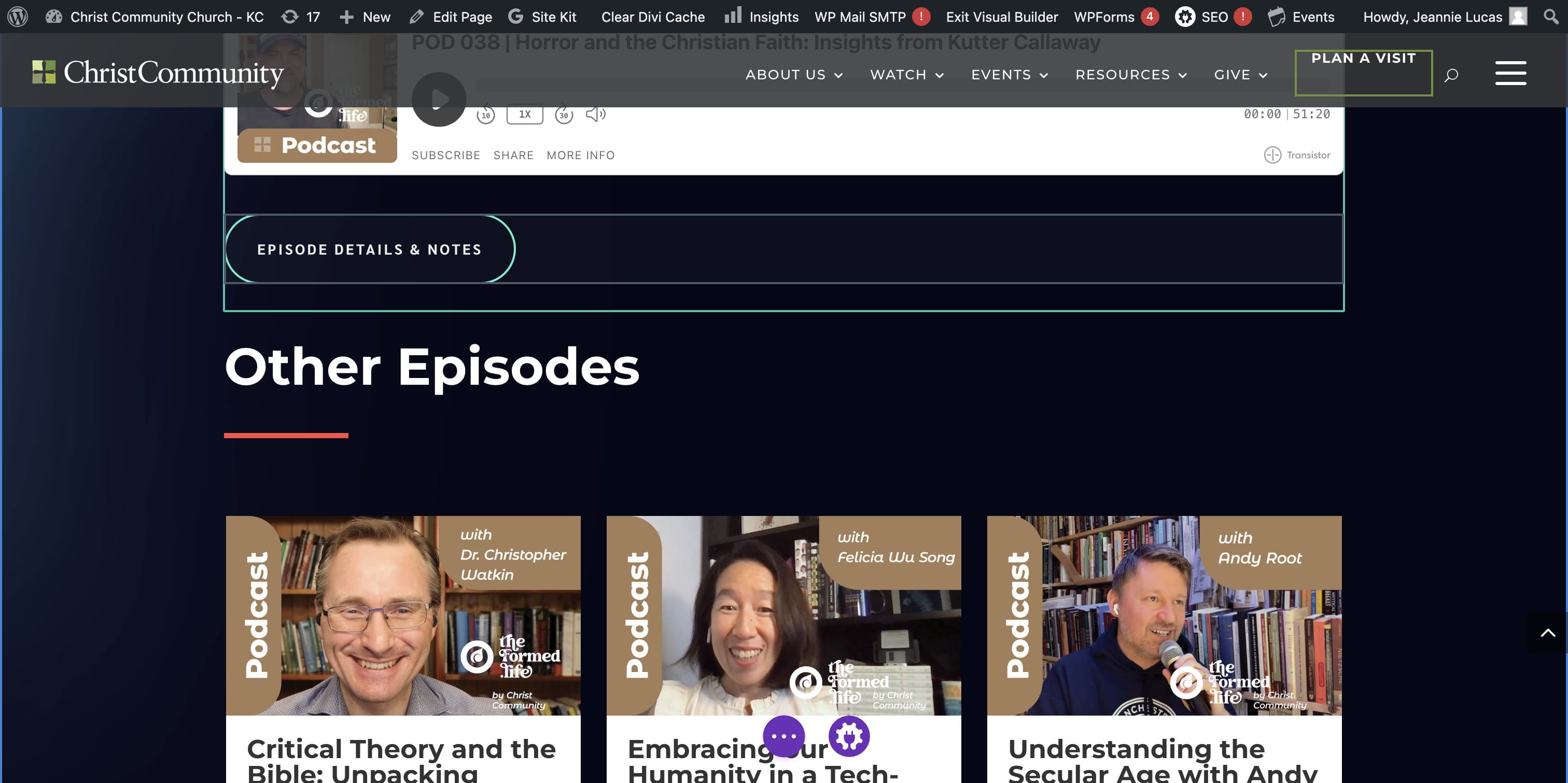Rewind the podcast 10 seconds
This screenshot has width=1568, height=783.
[486, 115]
